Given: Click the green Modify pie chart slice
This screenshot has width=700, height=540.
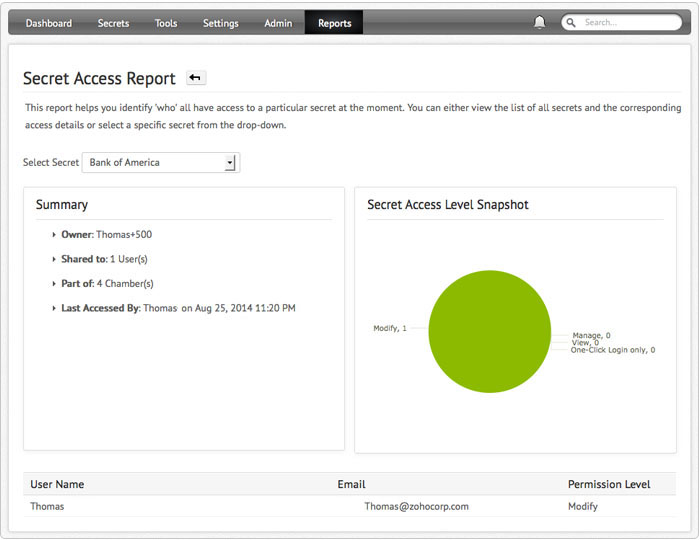Looking at the screenshot, I should click(x=489, y=332).
